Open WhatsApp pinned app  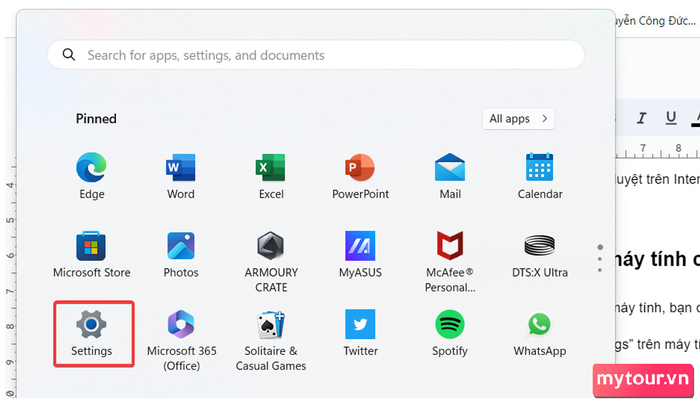click(540, 333)
